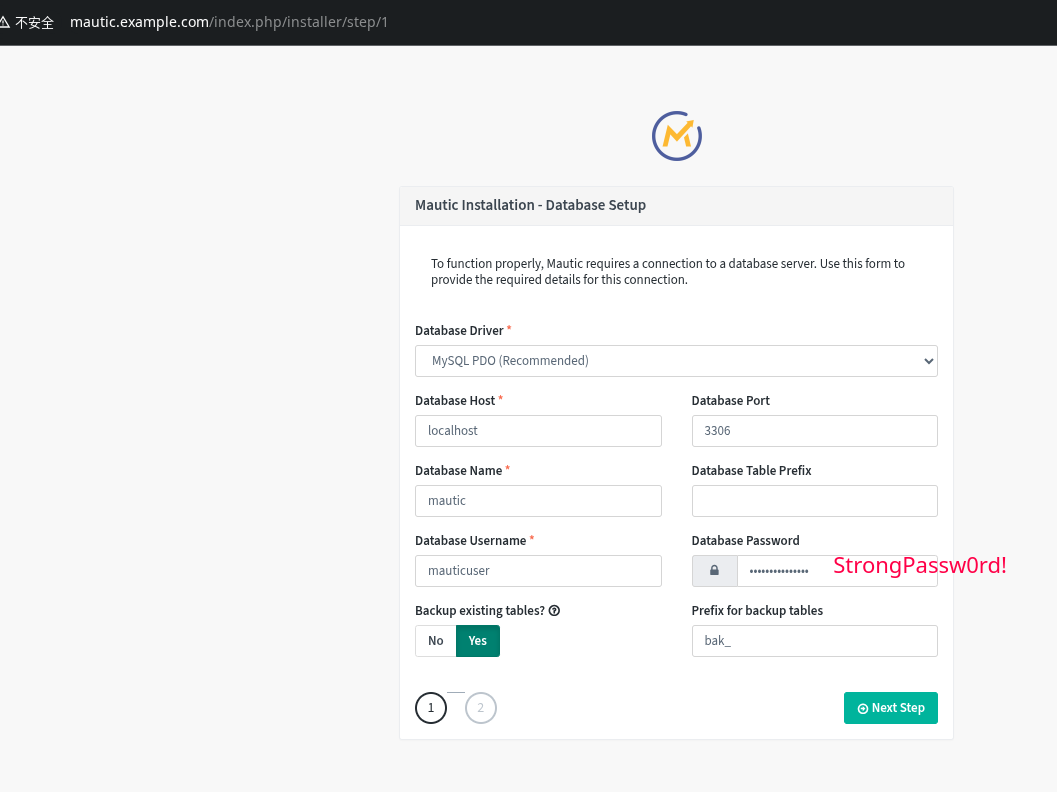This screenshot has height=792, width=1057.
Task: Click the Database Table Prefix input
Action: point(814,501)
